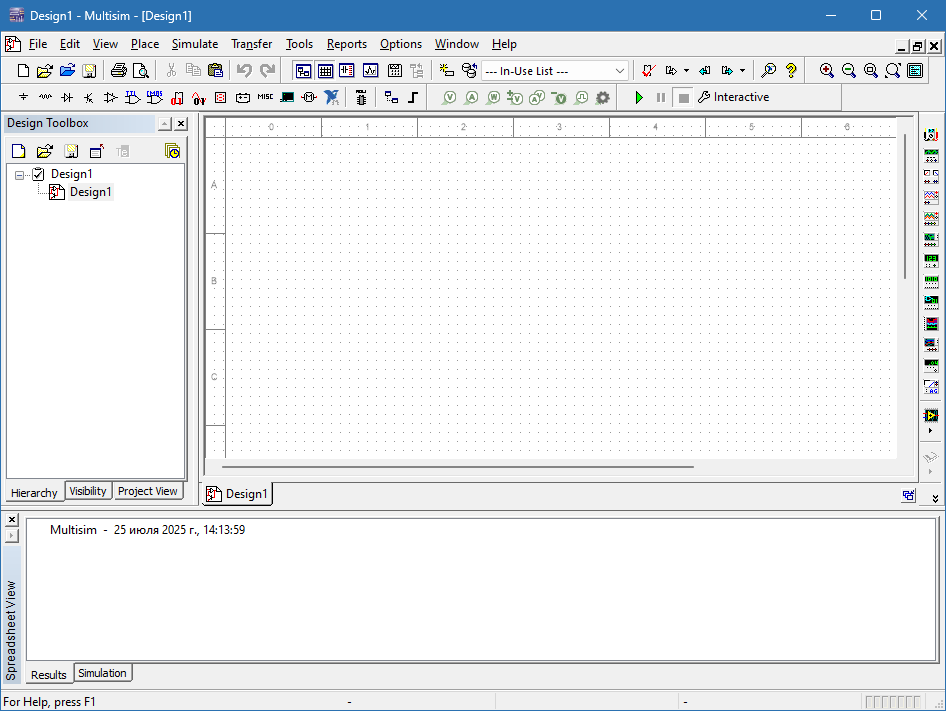Click the yellow Help question mark
Screen dimensions: 946x711
pyautogui.click(x=791, y=71)
